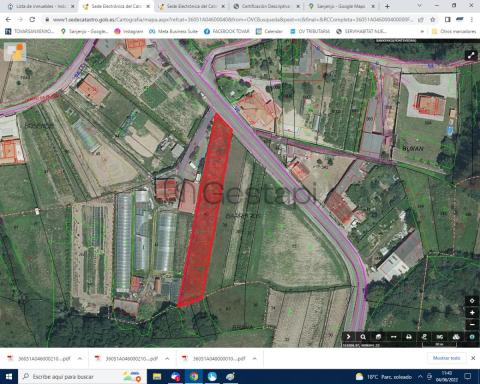This screenshot has height=384, width=480.
Task: Share this page icon in address bar
Action: click(421, 20)
